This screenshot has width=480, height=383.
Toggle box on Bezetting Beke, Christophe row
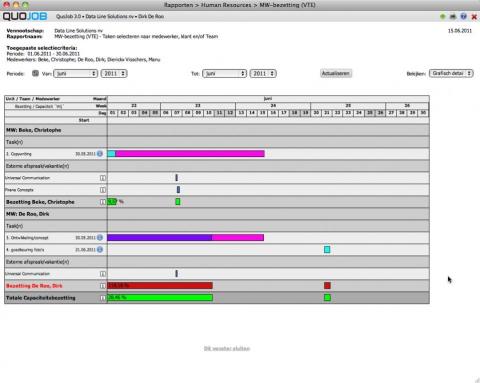pos(103,202)
